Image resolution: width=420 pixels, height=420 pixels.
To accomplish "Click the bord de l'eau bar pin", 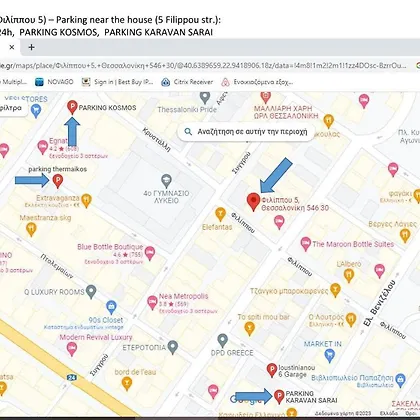I will (127, 384).
